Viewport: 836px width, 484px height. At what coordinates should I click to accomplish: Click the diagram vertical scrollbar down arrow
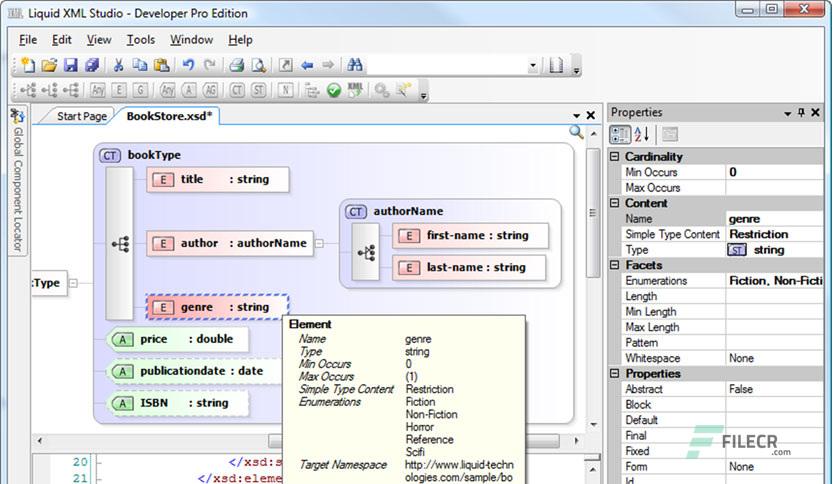coord(593,425)
